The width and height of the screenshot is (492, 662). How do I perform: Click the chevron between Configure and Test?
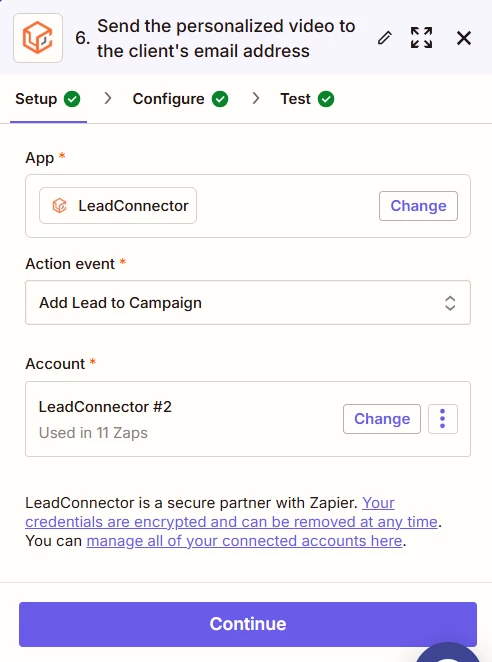(256, 99)
